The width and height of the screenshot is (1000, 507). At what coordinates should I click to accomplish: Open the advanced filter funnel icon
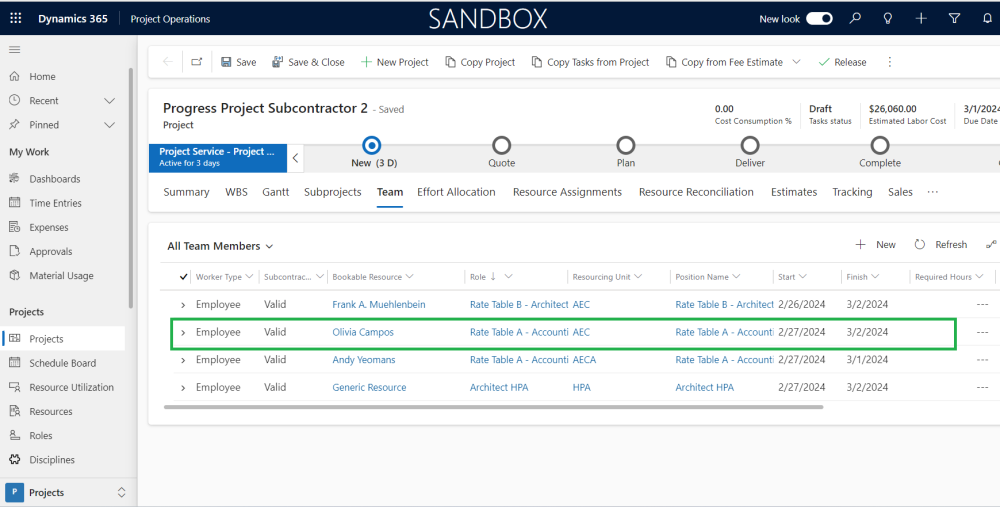[954, 18]
